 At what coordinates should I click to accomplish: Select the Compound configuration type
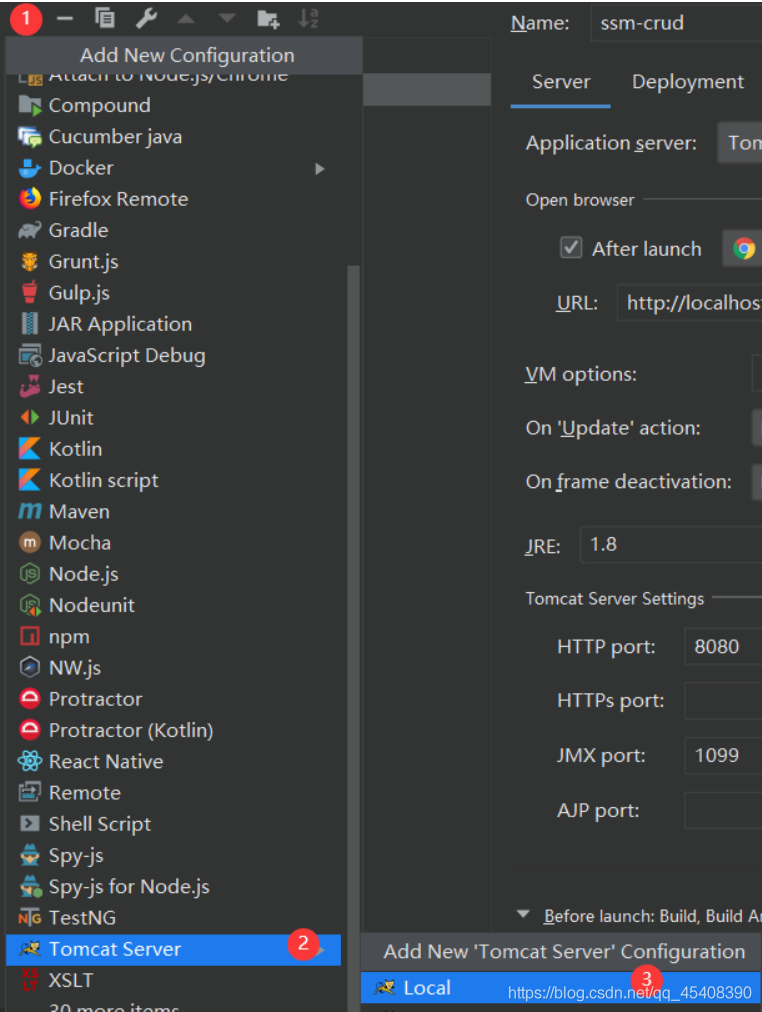pyautogui.click(x=173, y=105)
